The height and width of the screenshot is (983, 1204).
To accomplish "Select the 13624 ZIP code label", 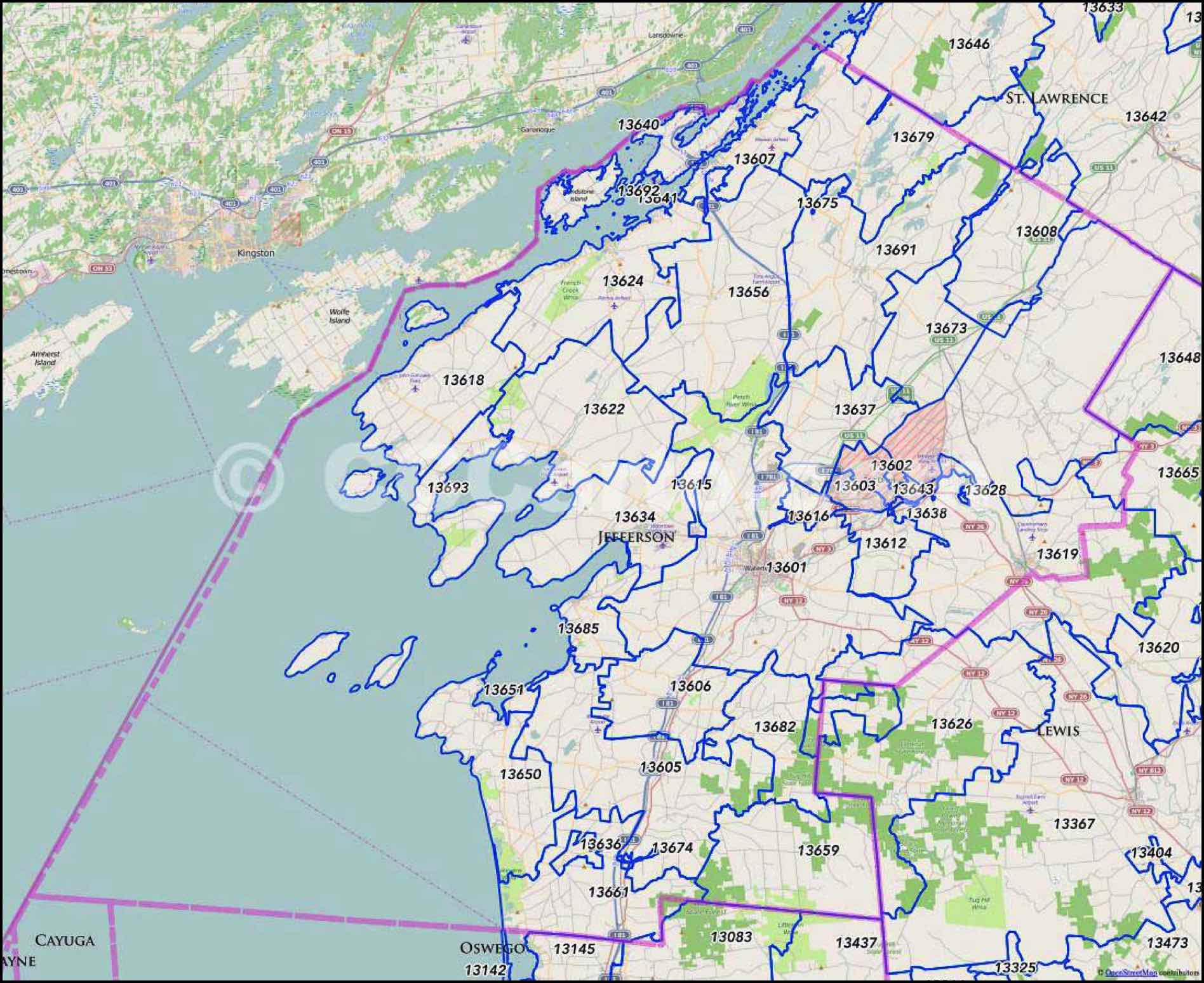I will pos(622,281).
